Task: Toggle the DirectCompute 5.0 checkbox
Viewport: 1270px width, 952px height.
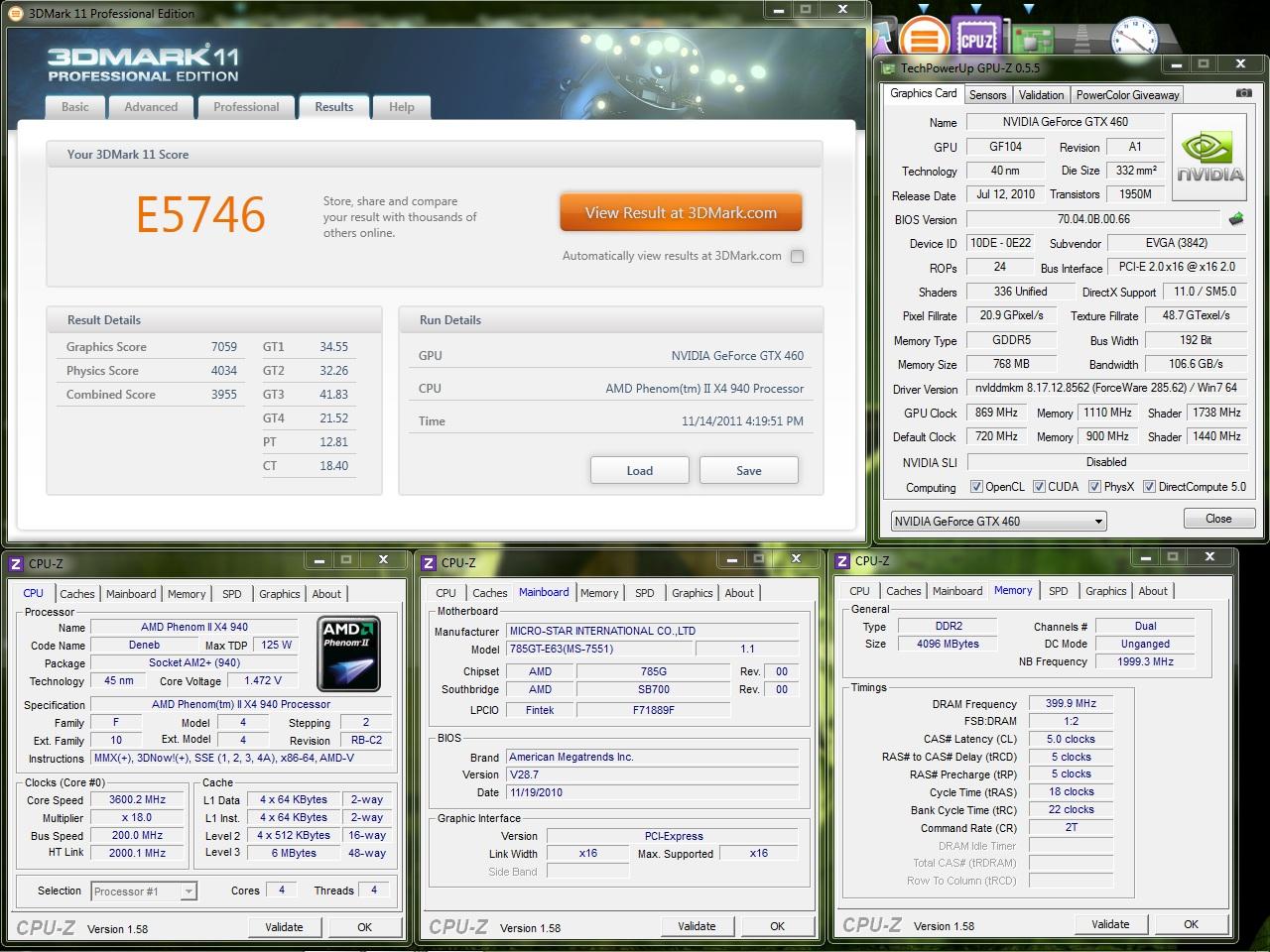Action: (x=1149, y=487)
